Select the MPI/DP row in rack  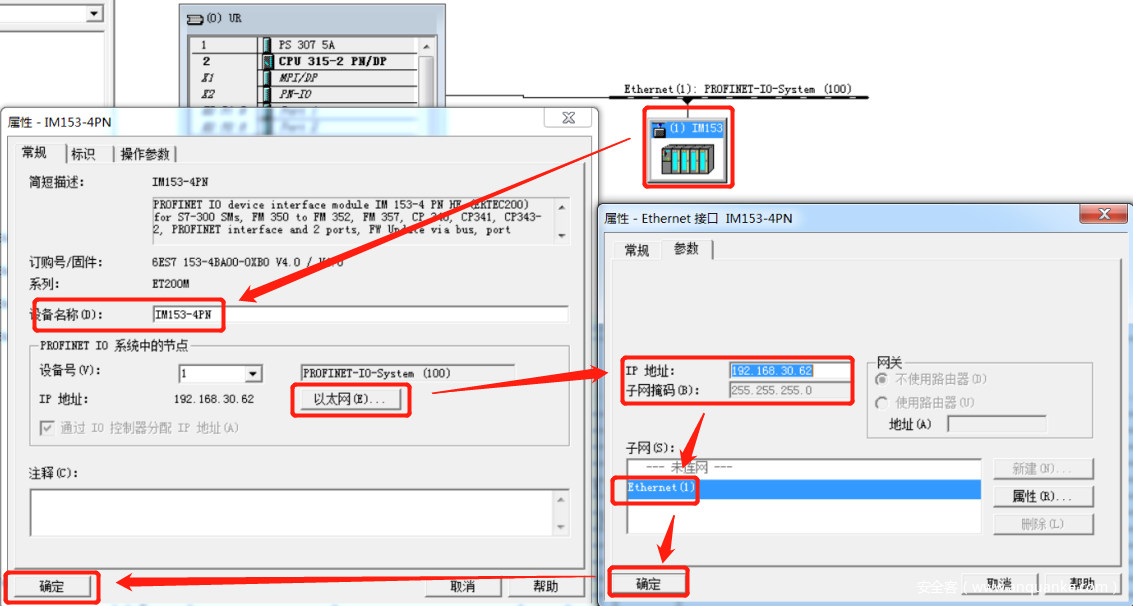click(300, 77)
